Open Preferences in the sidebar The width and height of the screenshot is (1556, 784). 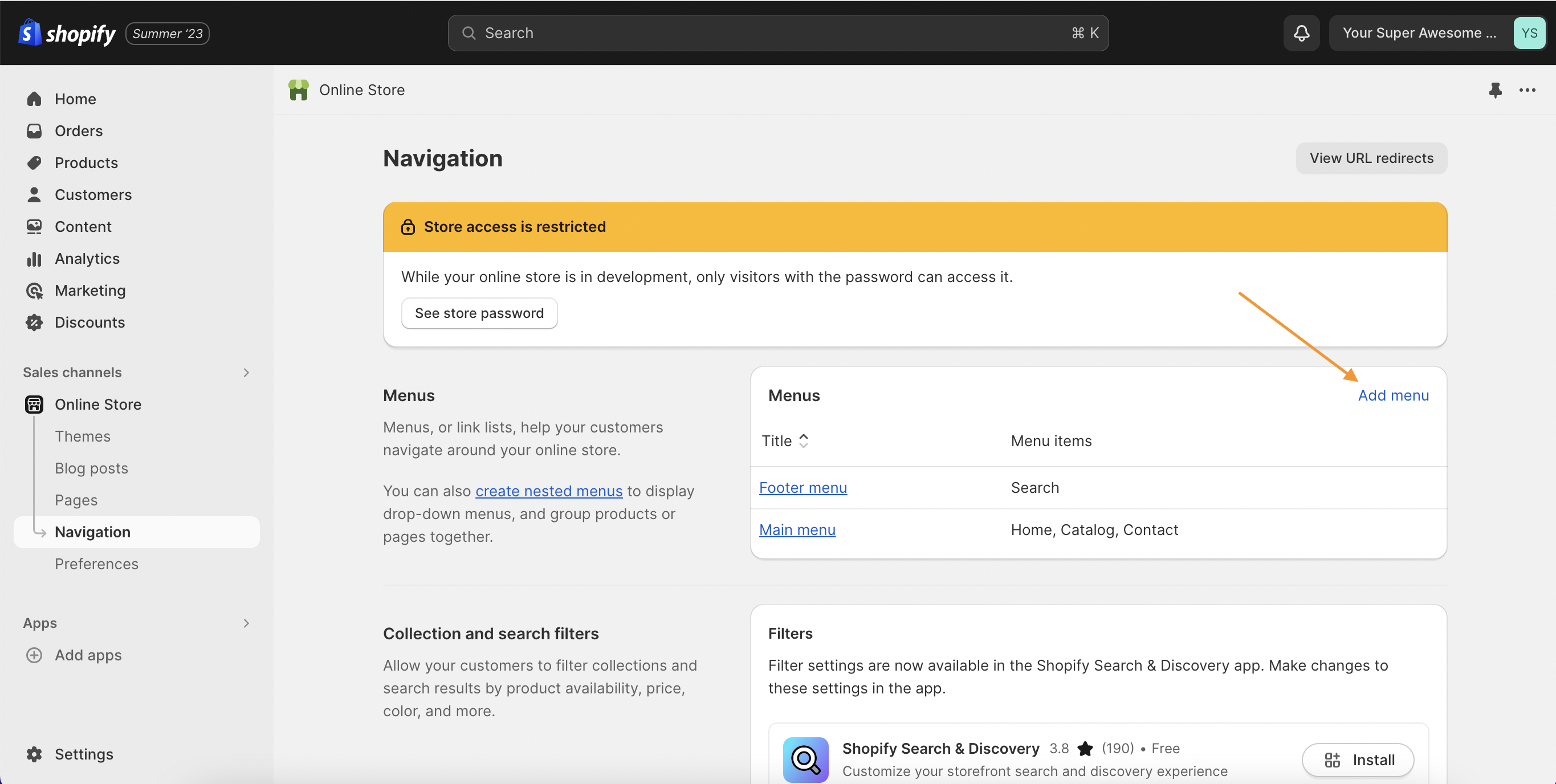[x=97, y=563]
